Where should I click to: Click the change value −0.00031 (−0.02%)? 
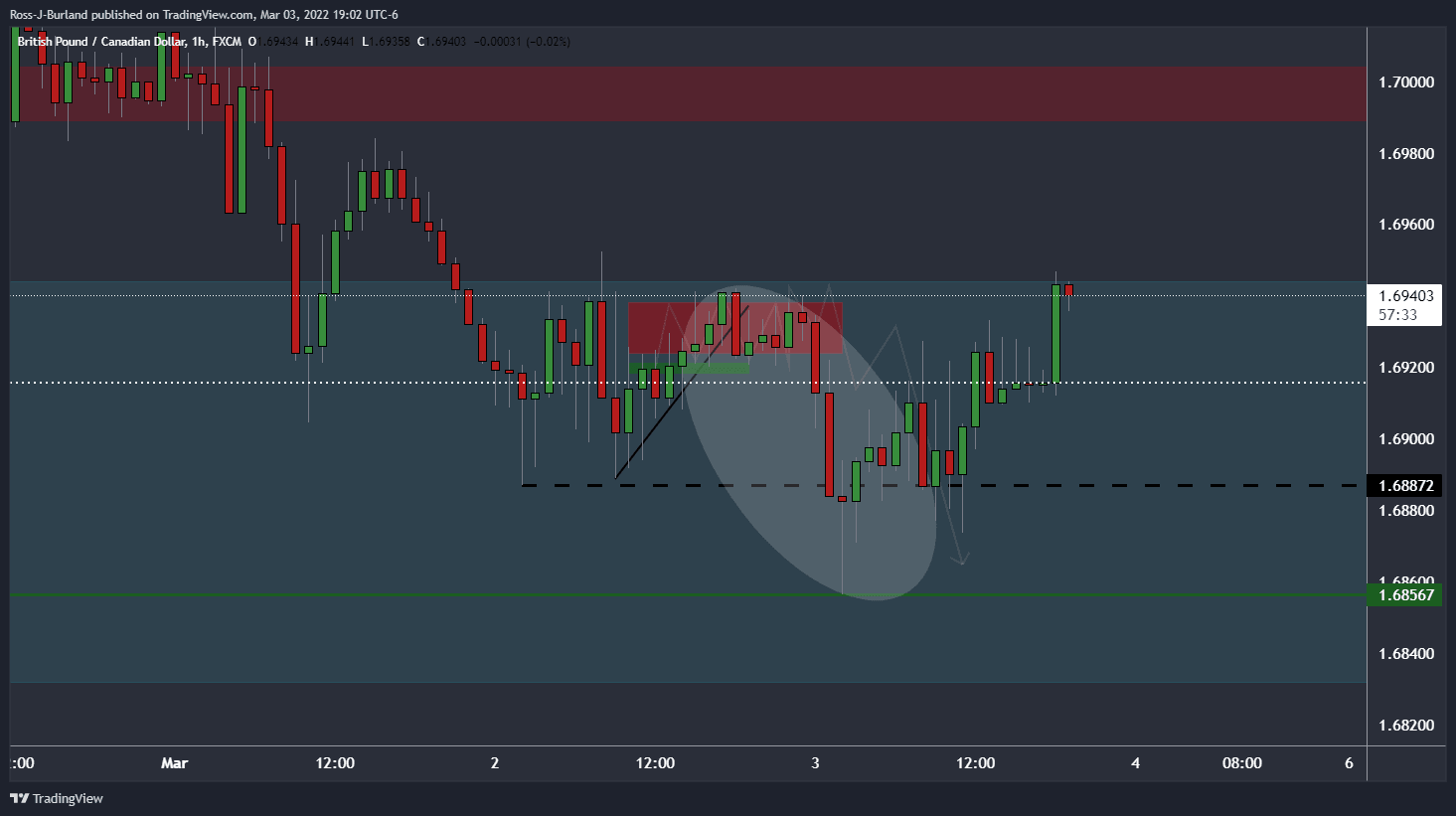click(x=522, y=42)
